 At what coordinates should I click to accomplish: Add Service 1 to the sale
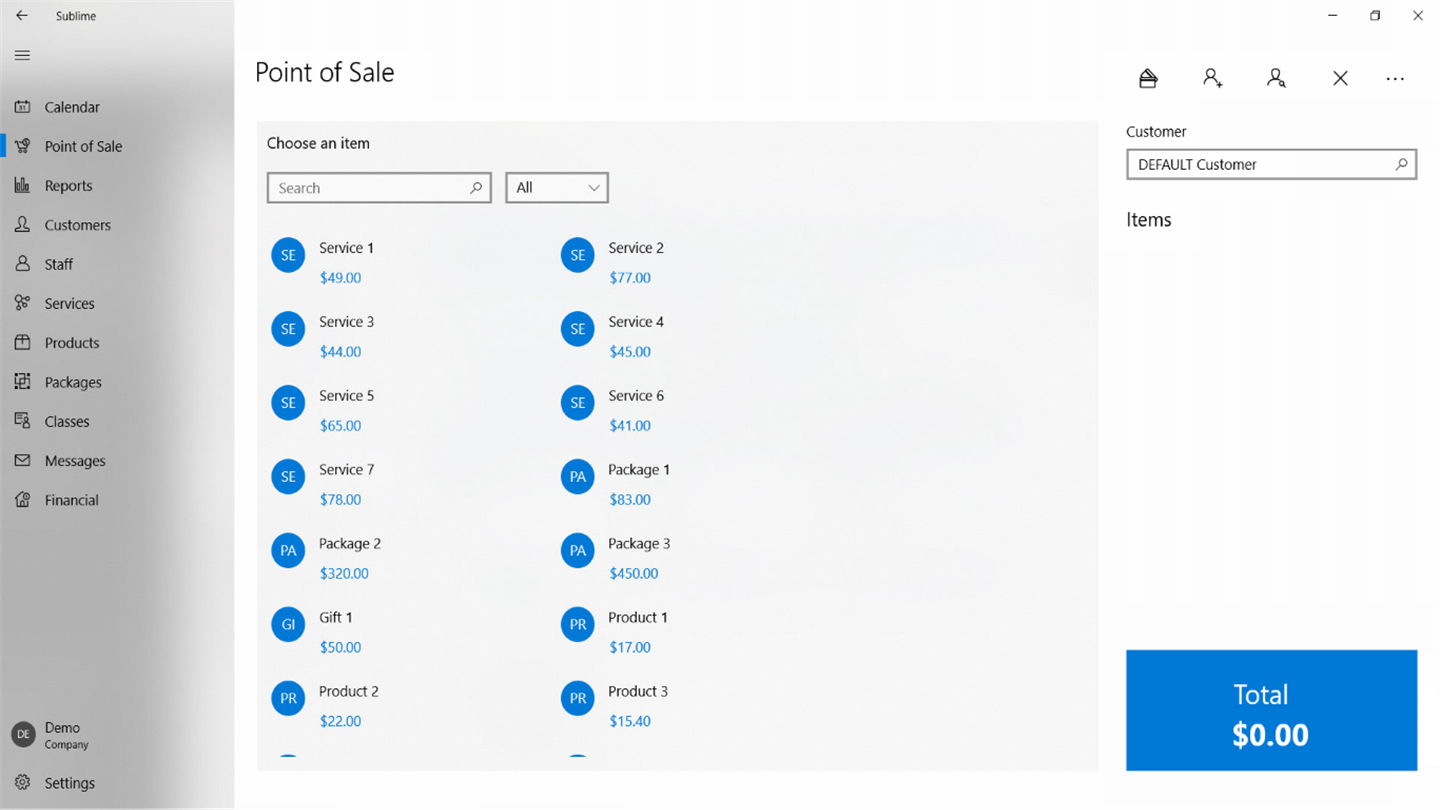point(345,262)
